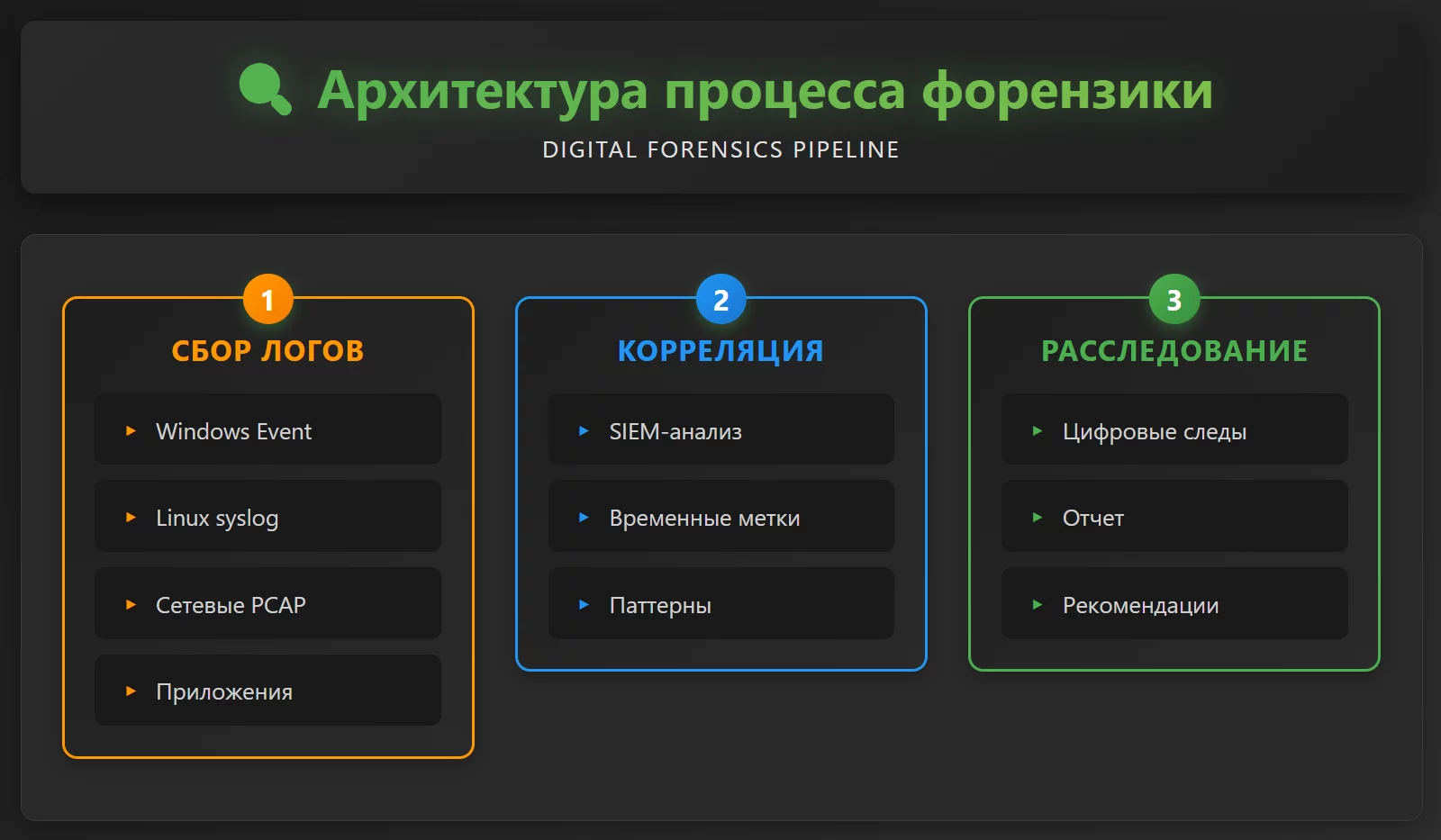The width and height of the screenshot is (1441, 840).
Task: Select the Linux syslog text
Action: [217, 519]
